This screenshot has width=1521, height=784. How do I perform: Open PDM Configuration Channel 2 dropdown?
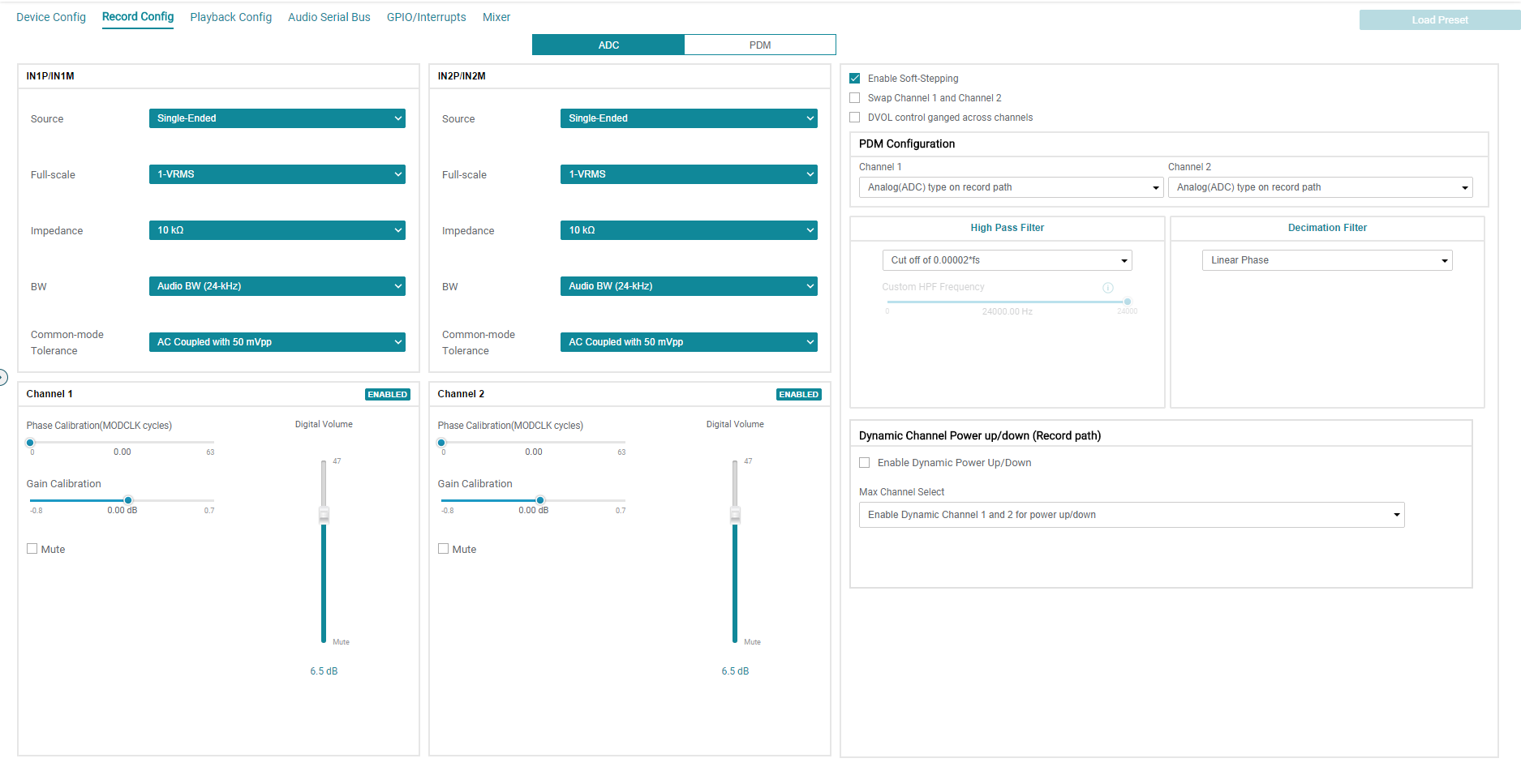(1321, 187)
